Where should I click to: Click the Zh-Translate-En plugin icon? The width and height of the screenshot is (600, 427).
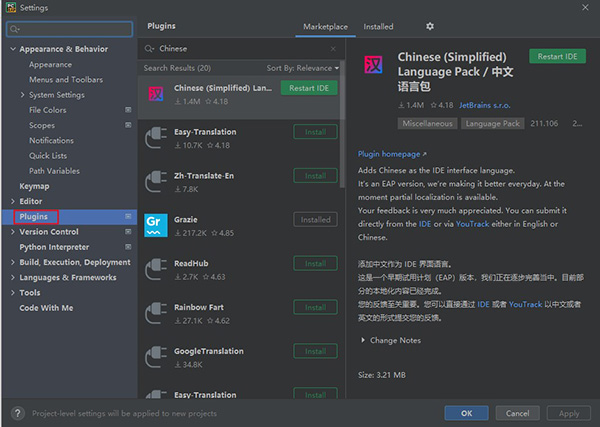(156, 181)
